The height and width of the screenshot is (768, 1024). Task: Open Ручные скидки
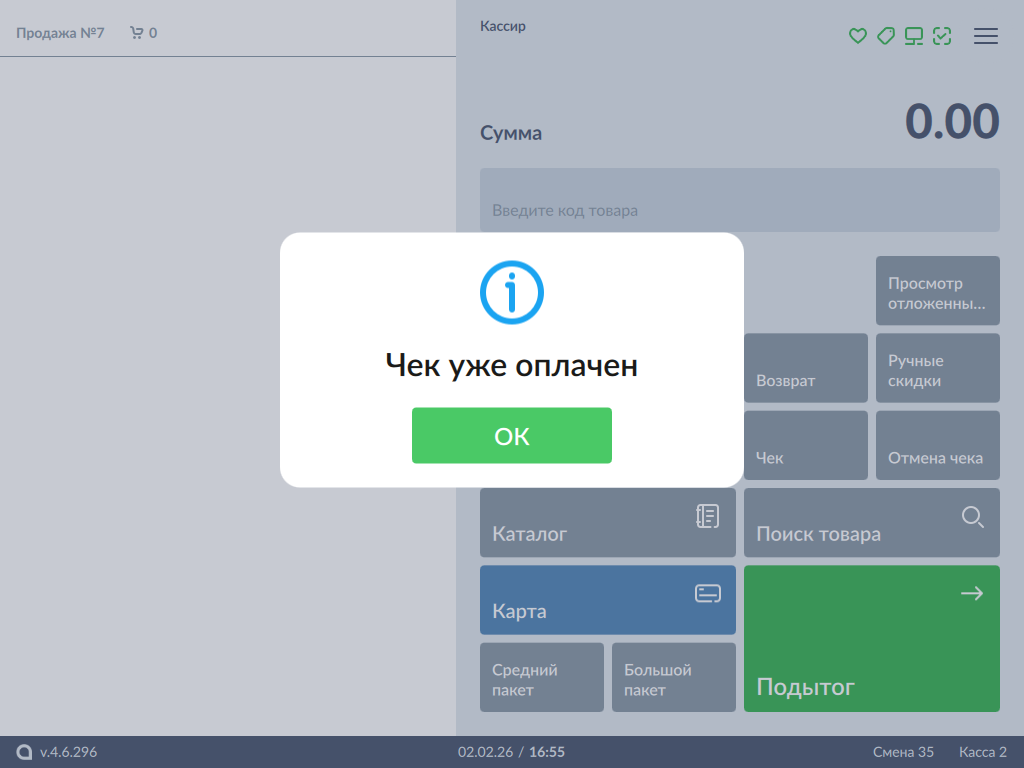[x=937, y=368]
